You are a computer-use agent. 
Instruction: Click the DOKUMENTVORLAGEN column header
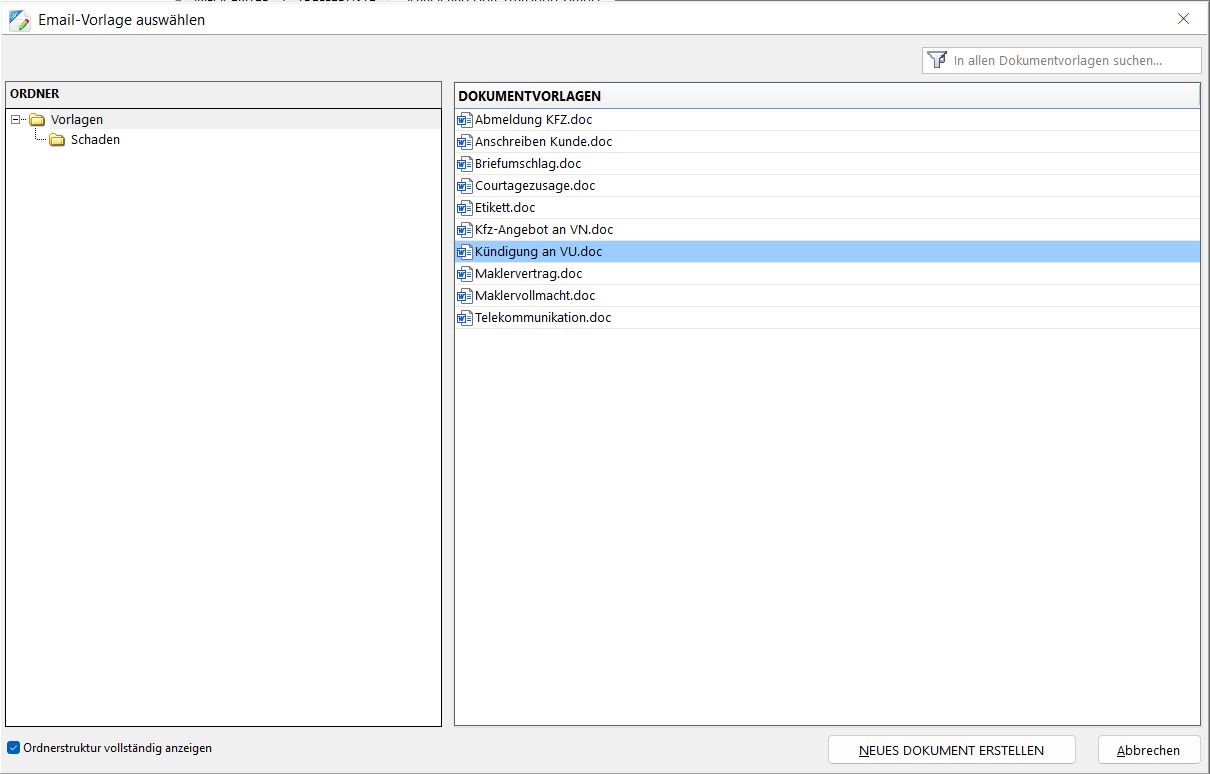(826, 96)
